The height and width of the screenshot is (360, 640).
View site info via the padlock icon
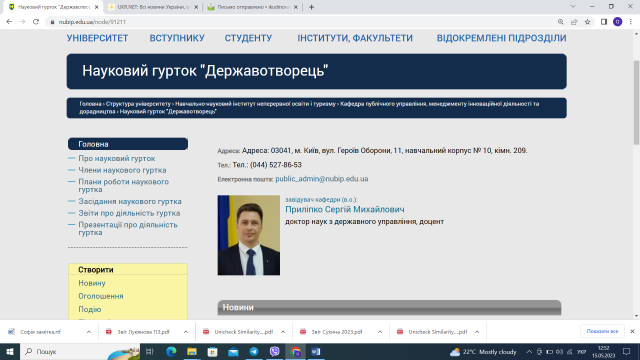click(x=52, y=22)
